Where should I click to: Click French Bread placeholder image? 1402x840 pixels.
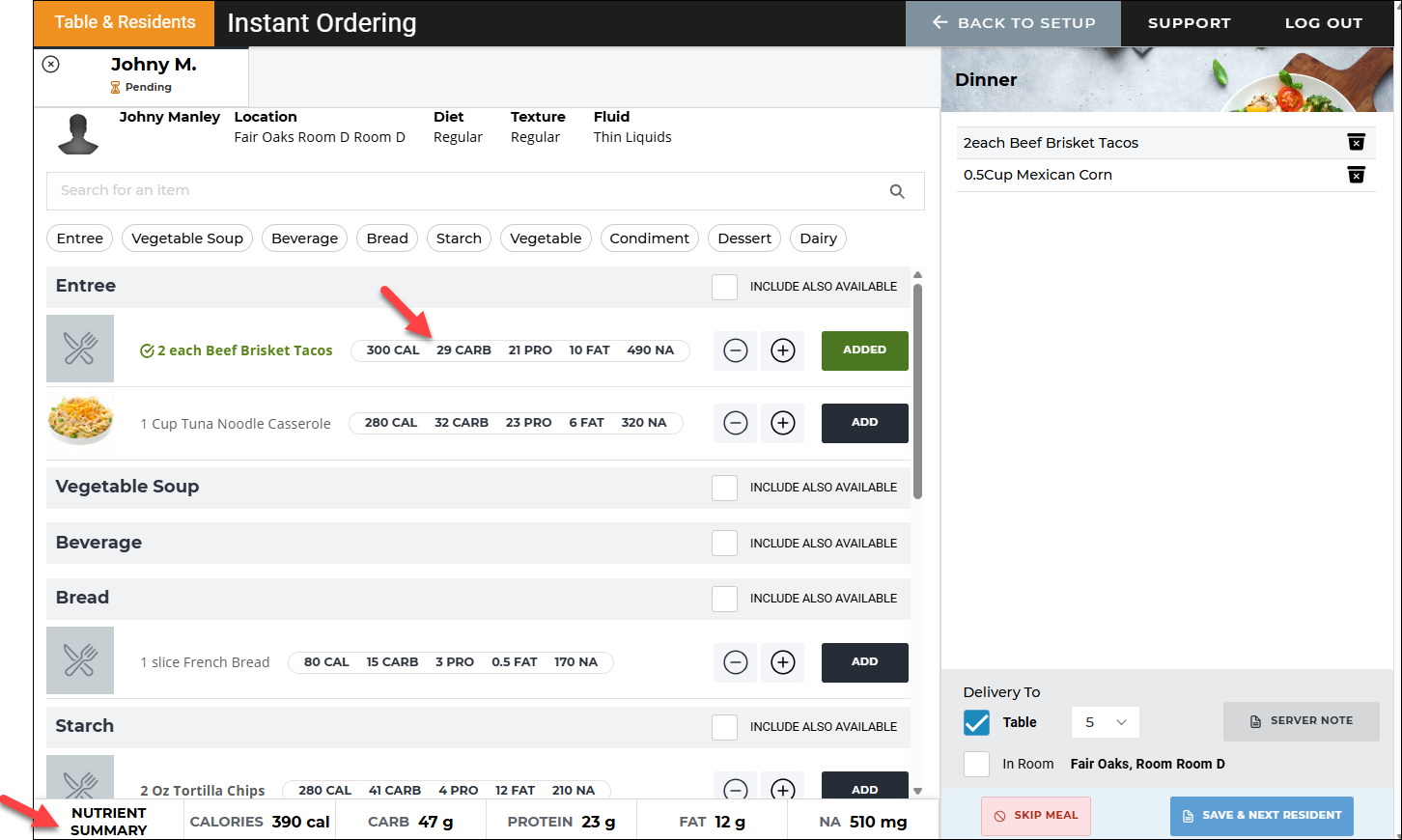pos(80,660)
